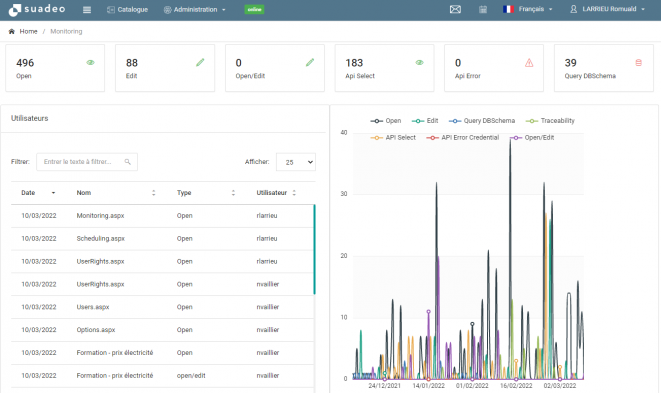Click the green online status badge
Image resolution: width=661 pixels, height=393 pixels.
(254, 9)
